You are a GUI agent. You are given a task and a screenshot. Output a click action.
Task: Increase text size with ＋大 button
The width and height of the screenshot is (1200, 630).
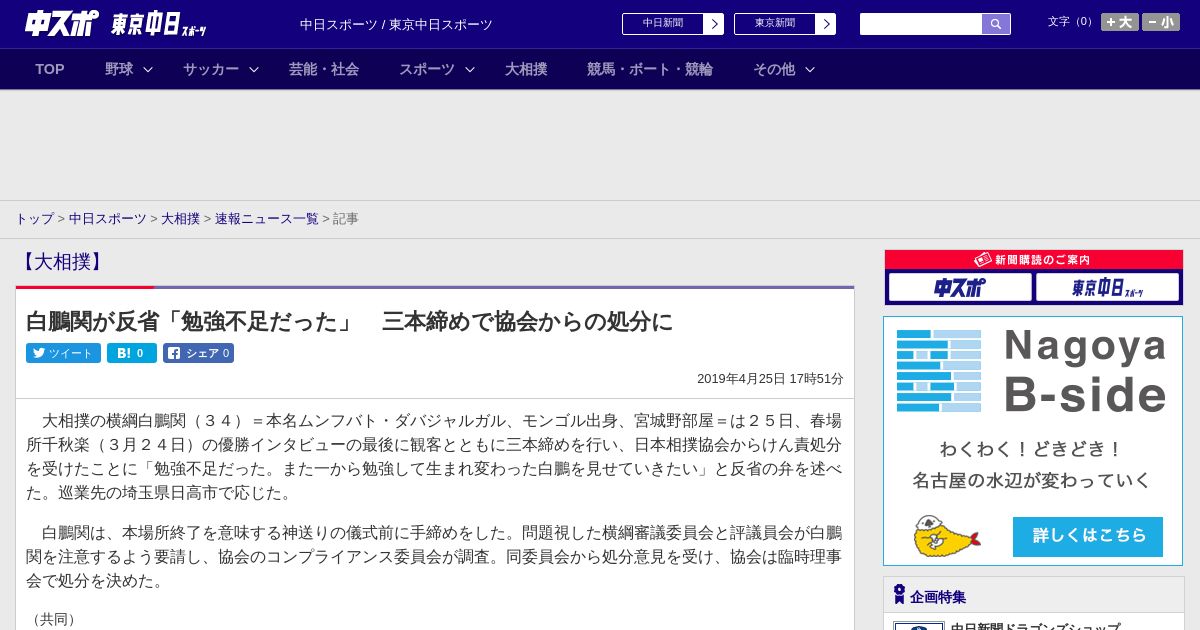pyautogui.click(x=1120, y=22)
